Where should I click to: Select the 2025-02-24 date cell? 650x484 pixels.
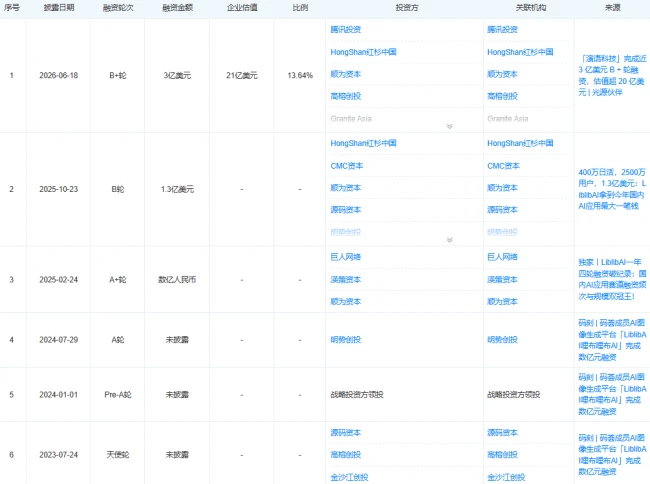tap(58, 280)
